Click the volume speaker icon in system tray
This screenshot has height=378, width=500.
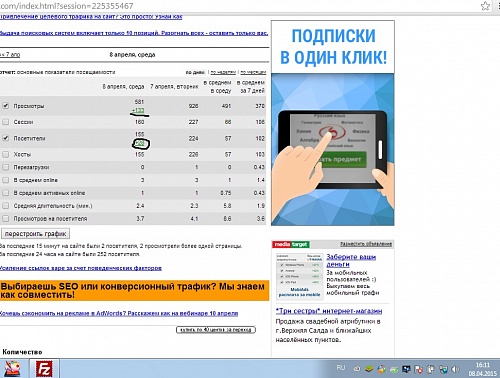tap(455, 369)
